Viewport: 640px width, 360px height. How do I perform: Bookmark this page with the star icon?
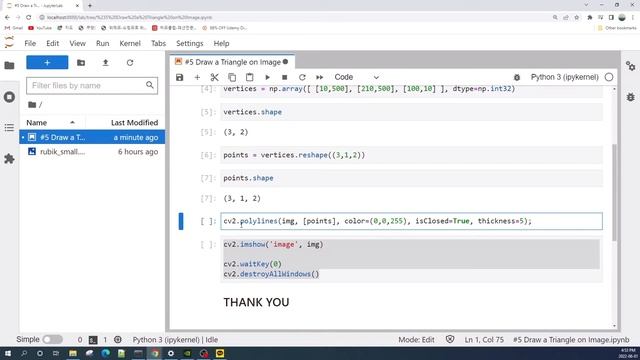pyautogui.click(x=576, y=18)
